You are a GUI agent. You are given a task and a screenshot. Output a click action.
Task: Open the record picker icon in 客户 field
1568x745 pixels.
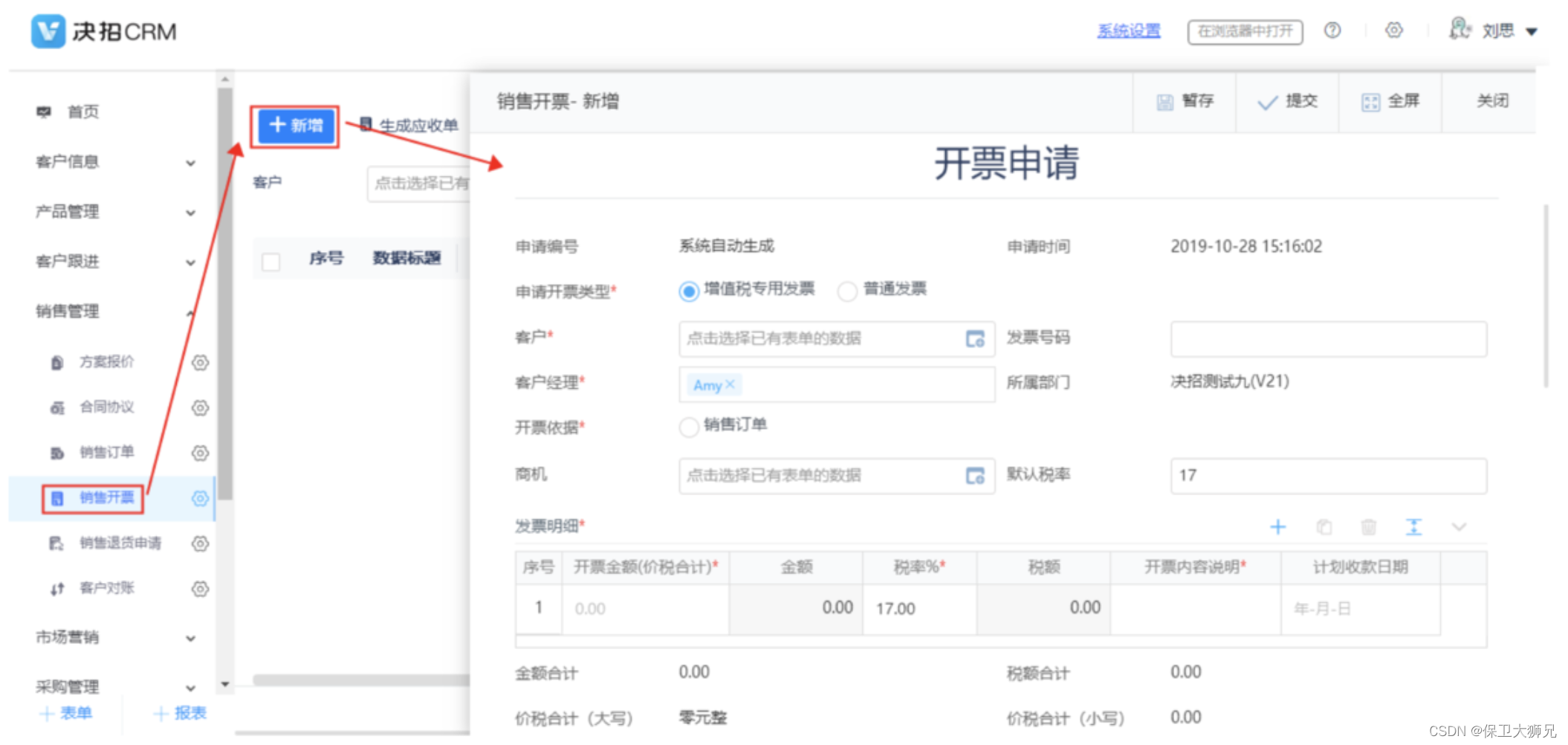pyautogui.click(x=975, y=339)
